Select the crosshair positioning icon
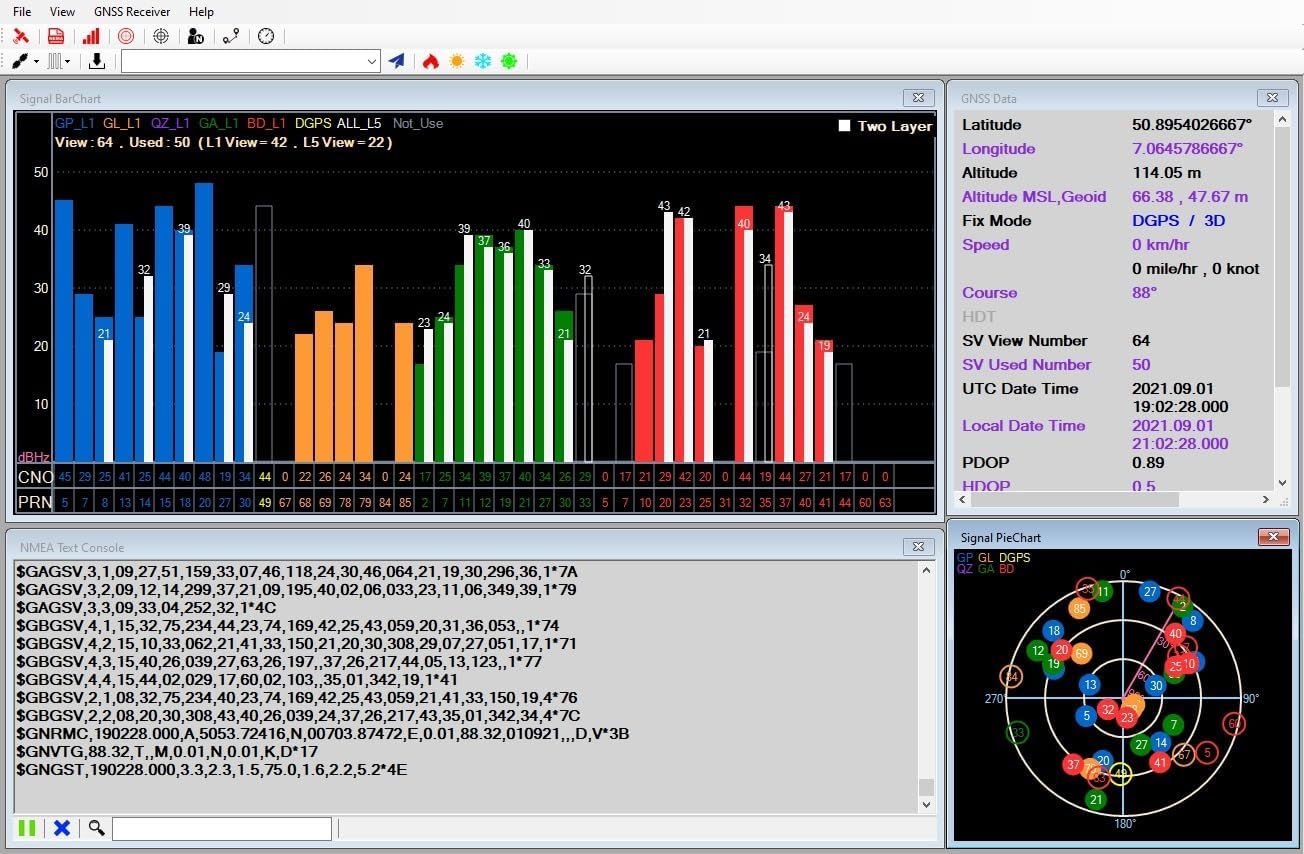 (x=160, y=36)
